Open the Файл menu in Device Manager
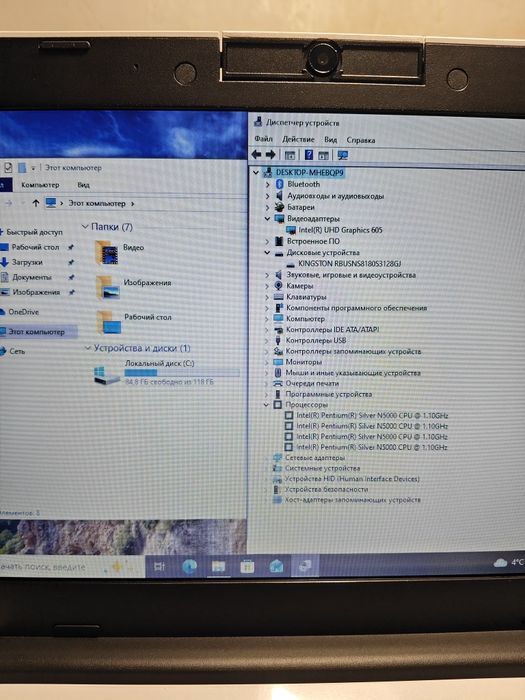The width and height of the screenshot is (525, 700). point(263,139)
